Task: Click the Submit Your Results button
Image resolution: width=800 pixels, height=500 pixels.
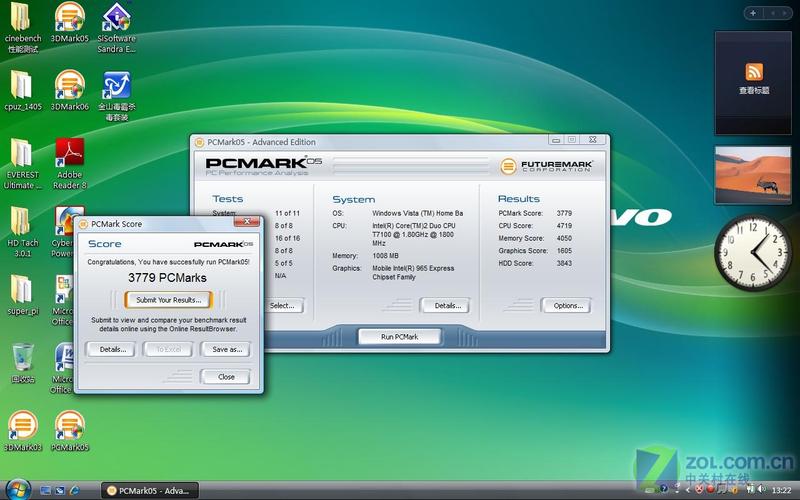Action: [x=168, y=300]
